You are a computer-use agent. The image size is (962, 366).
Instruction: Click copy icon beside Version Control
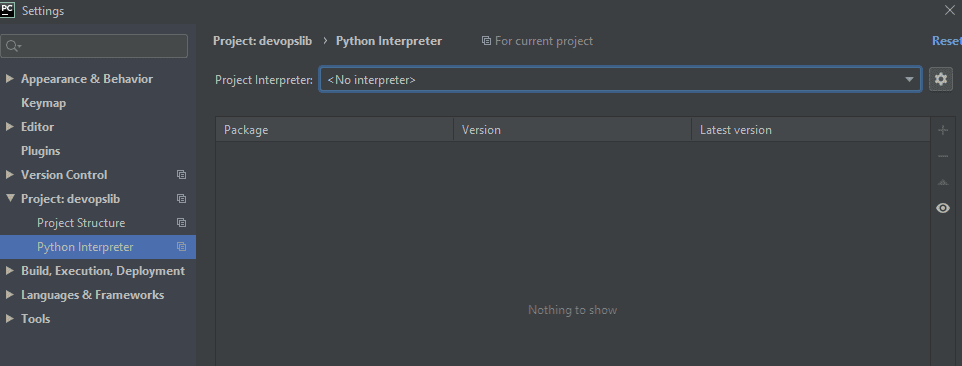pyautogui.click(x=181, y=175)
